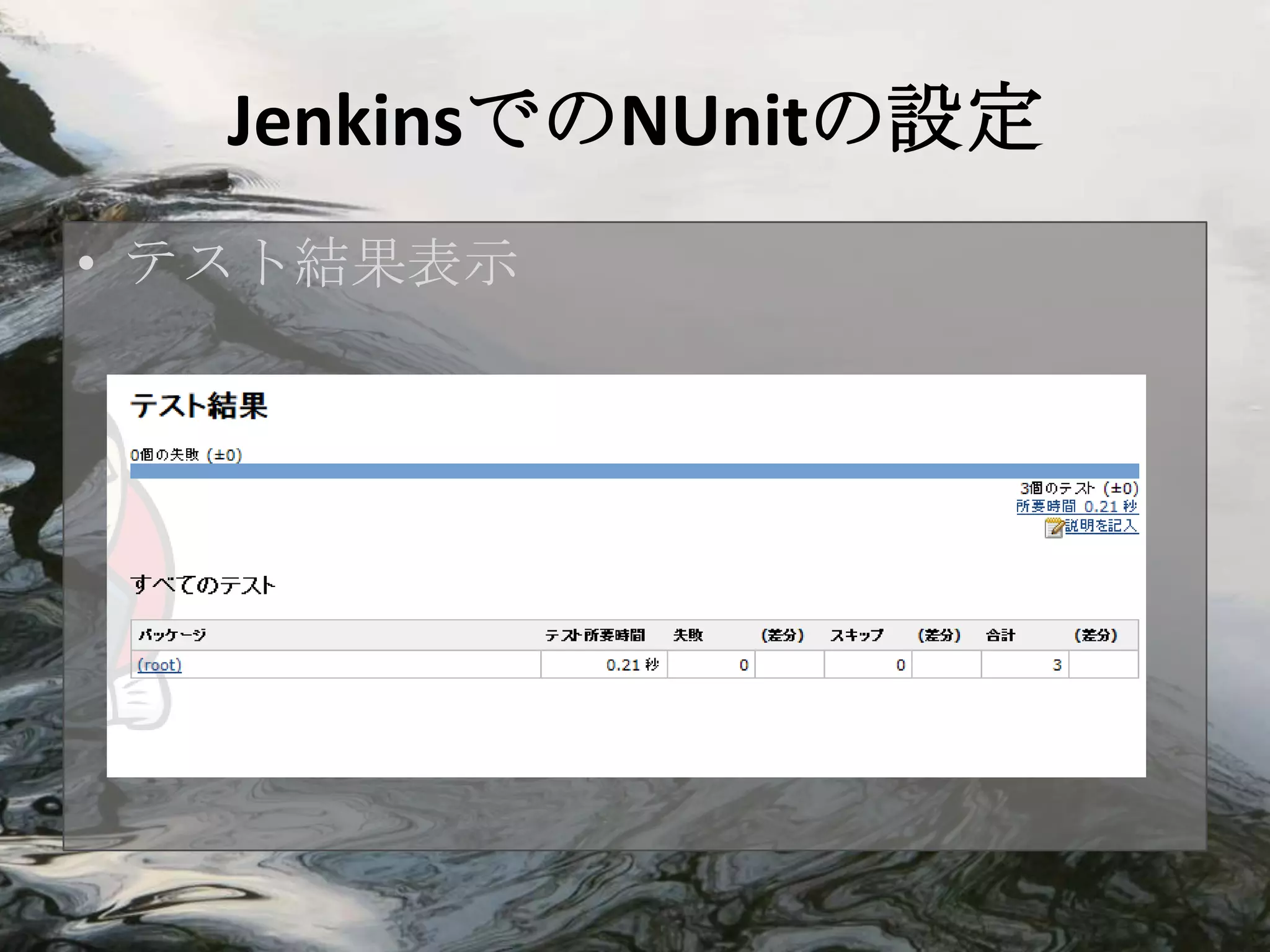
Task: Open the (root) package link
Action: click(x=159, y=665)
